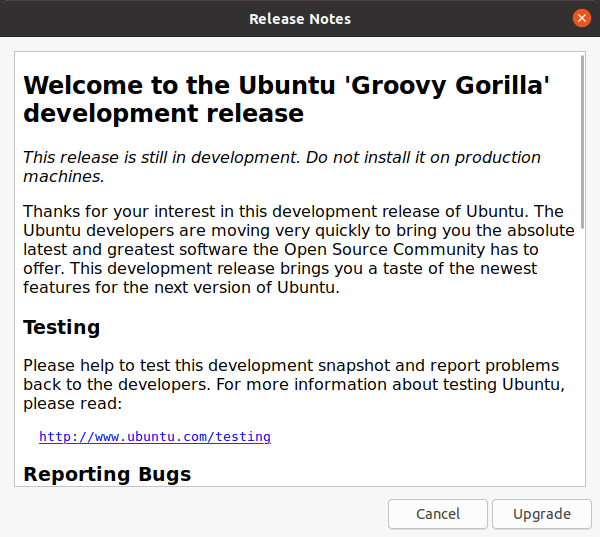Open the ubuntu.com/testing link
600x537 pixels.
pos(155,437)
